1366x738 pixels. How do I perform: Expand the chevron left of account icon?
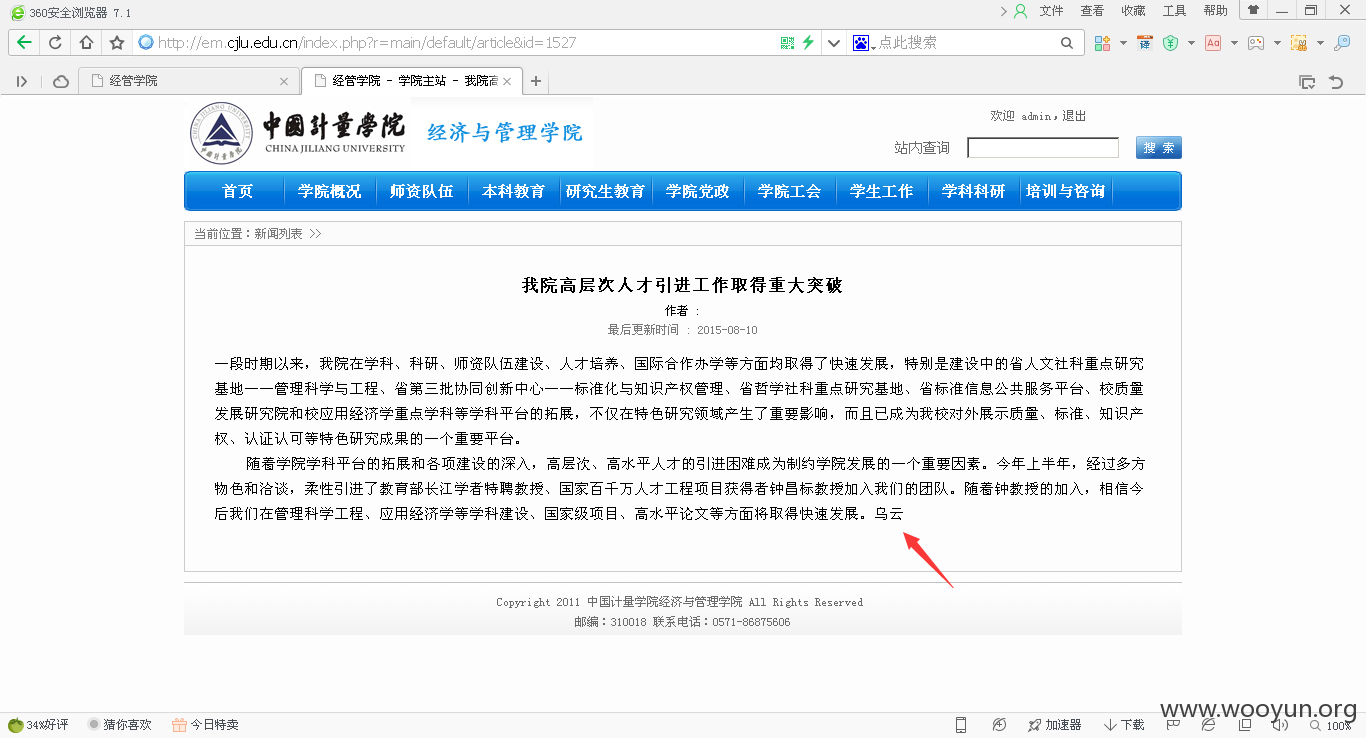[x=1003, y=11]
